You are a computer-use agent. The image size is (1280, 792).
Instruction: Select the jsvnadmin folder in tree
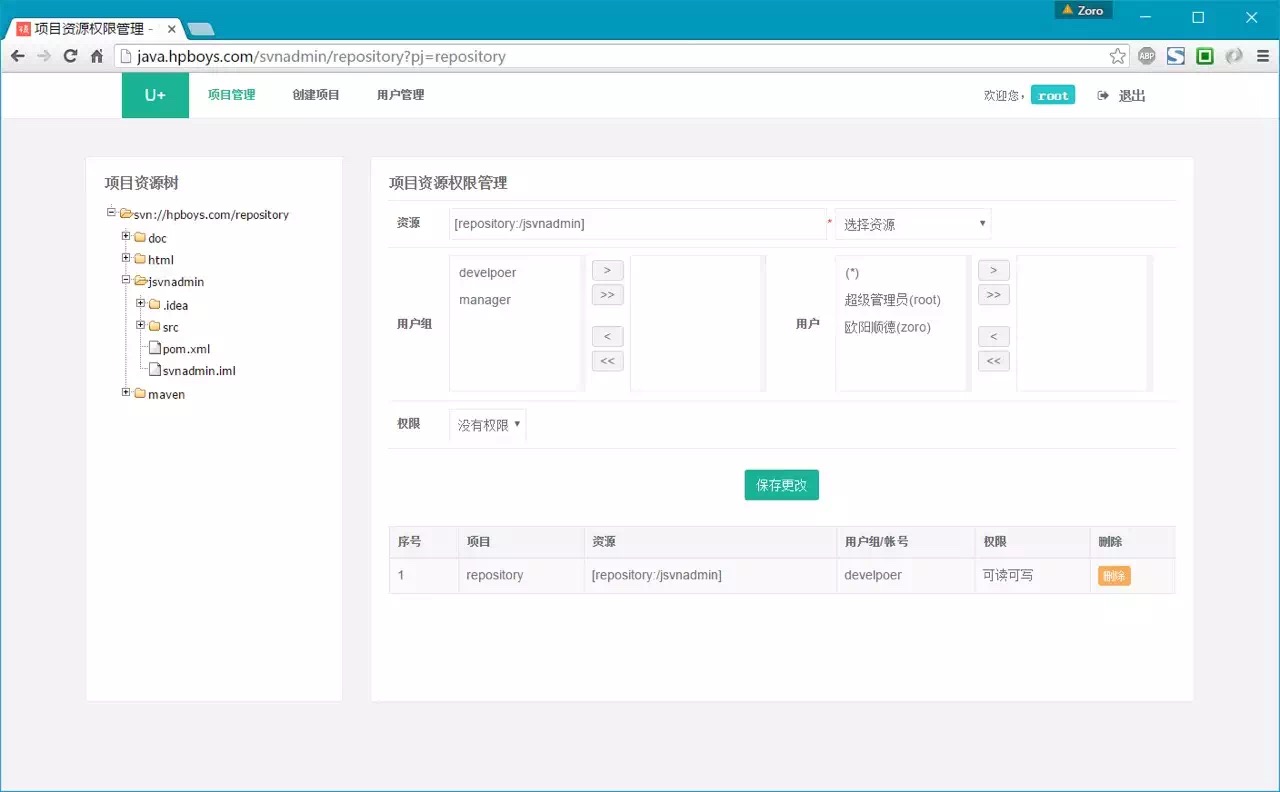tap(176, 282)
